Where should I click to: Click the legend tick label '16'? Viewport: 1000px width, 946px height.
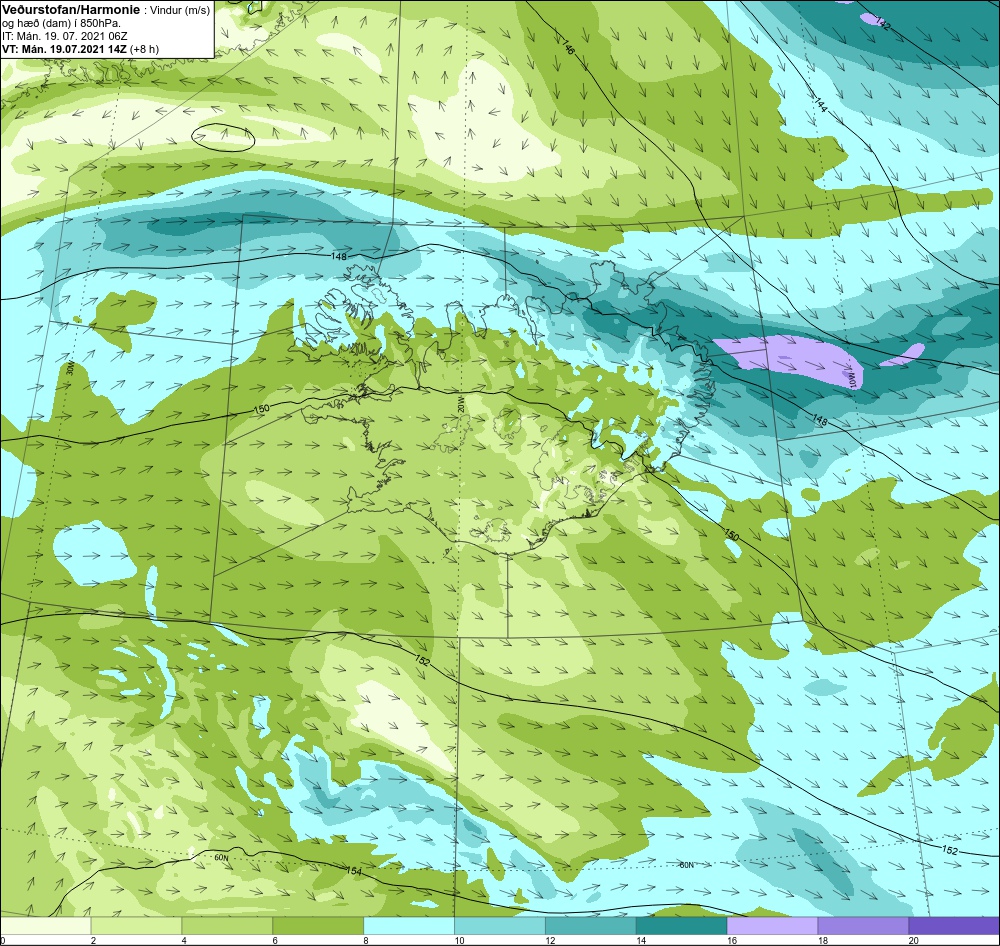tap(732, 940)
